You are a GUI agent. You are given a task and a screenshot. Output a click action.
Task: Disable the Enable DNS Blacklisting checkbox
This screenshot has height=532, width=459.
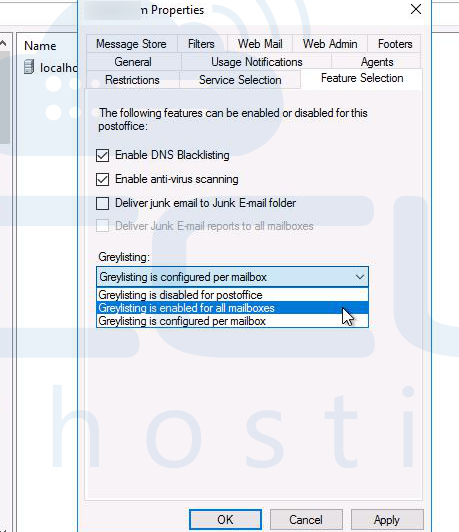click(x=102, y=155)
